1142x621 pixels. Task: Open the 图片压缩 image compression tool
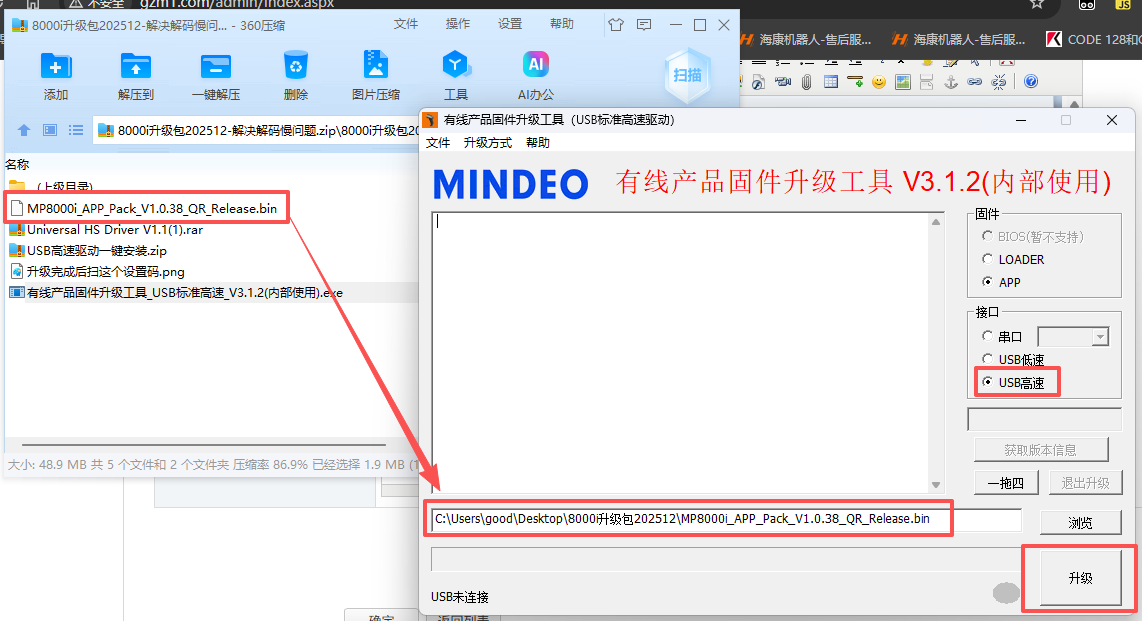376,67
